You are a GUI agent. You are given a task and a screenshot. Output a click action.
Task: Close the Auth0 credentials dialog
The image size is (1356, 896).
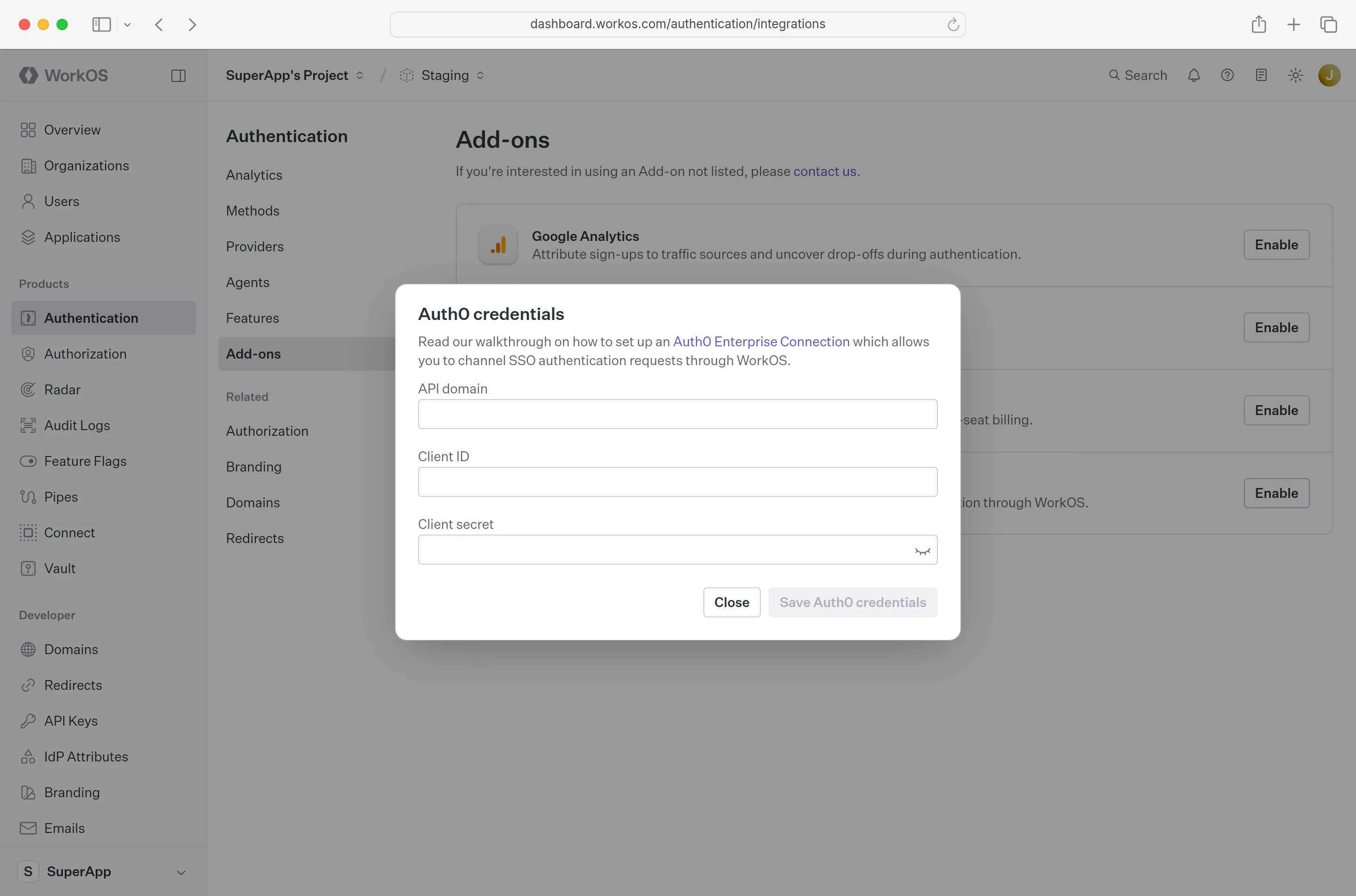pyautogui.click(x=732, y=602)
